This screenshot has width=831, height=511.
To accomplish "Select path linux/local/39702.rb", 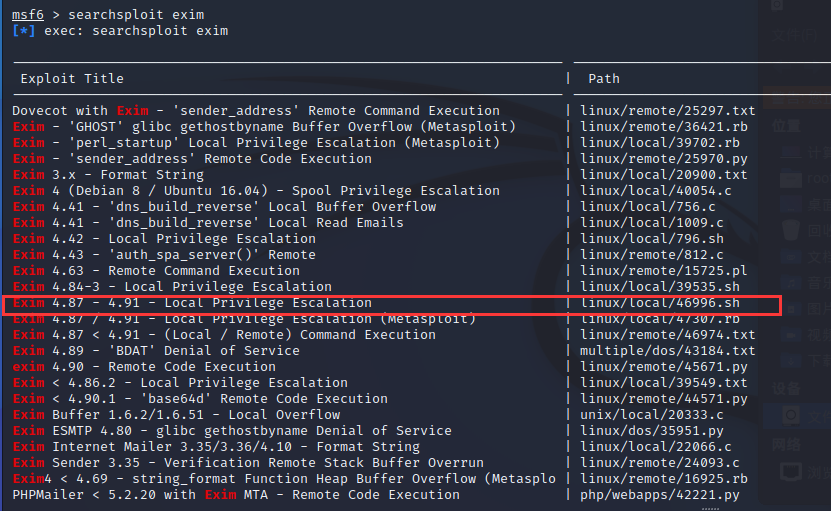I will [x=660, y=143].
